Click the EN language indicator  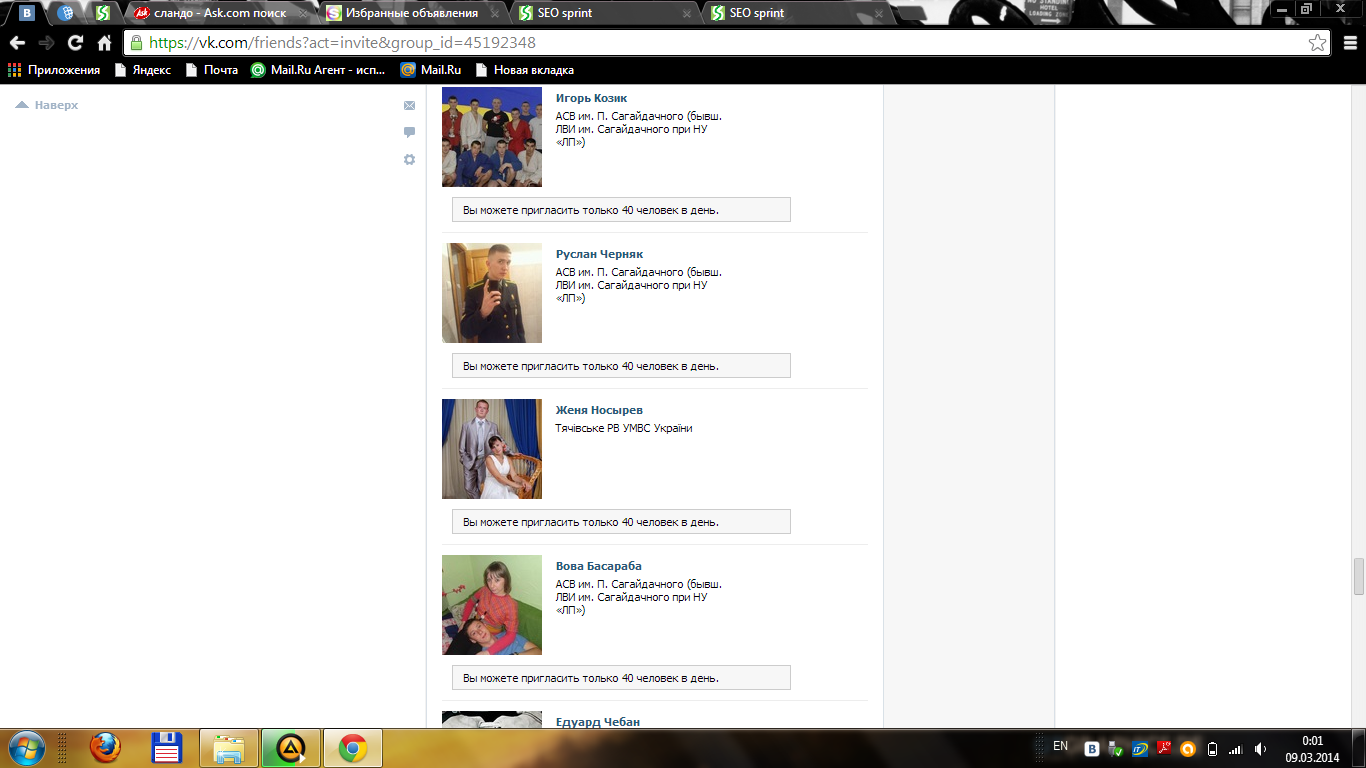(x=1060, y=746)
